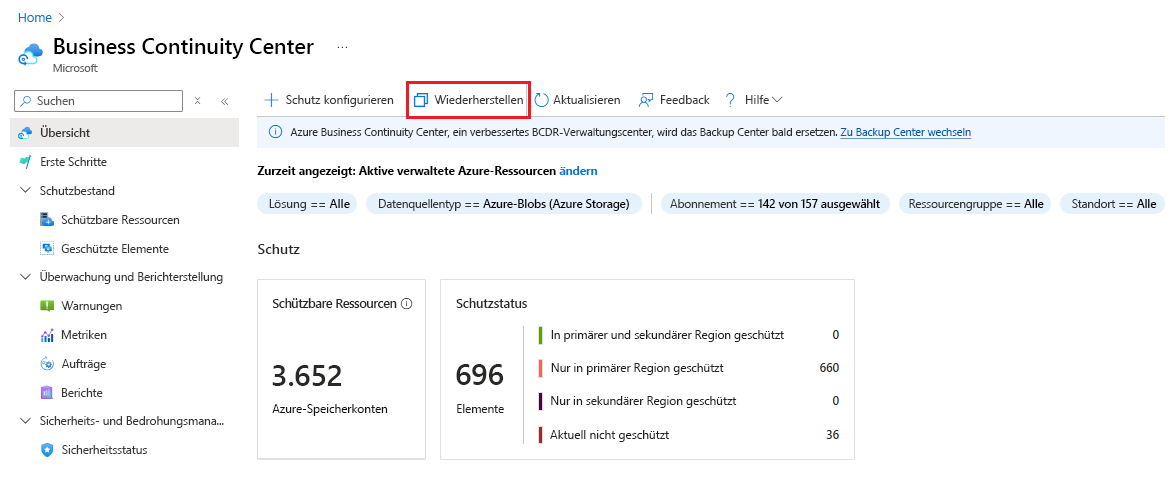Click the Aufträge jobs icon
This screenshot has width=1174, height=481.
pos(47,363)
